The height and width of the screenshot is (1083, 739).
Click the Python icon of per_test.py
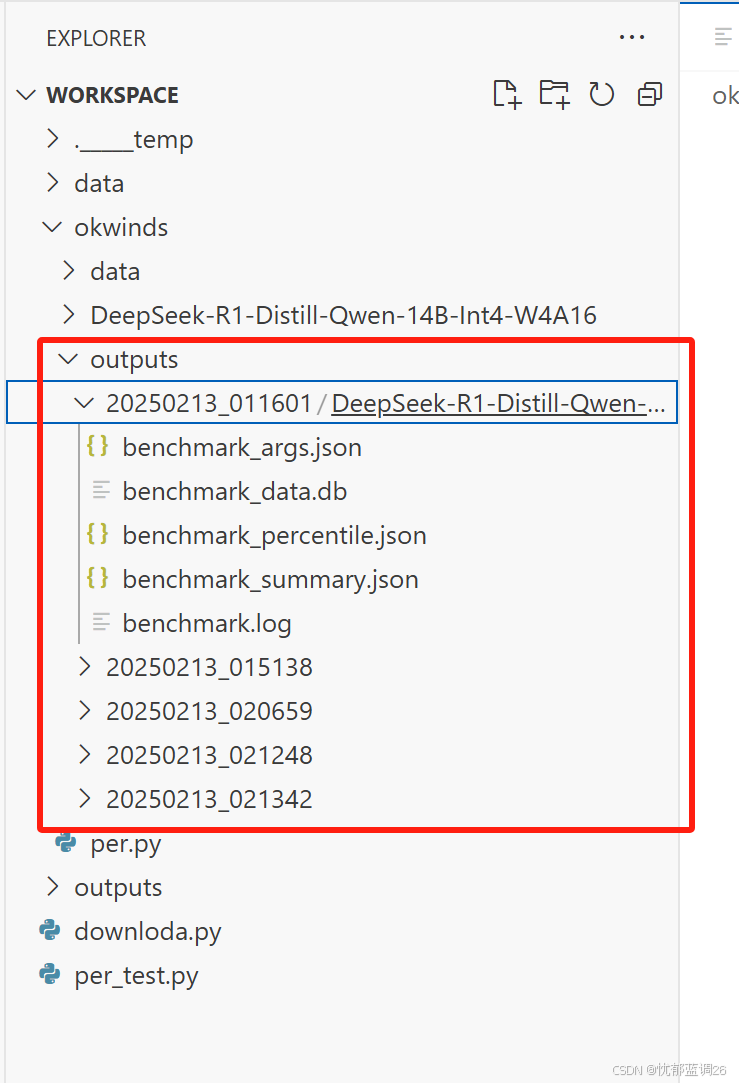(50, 975)
